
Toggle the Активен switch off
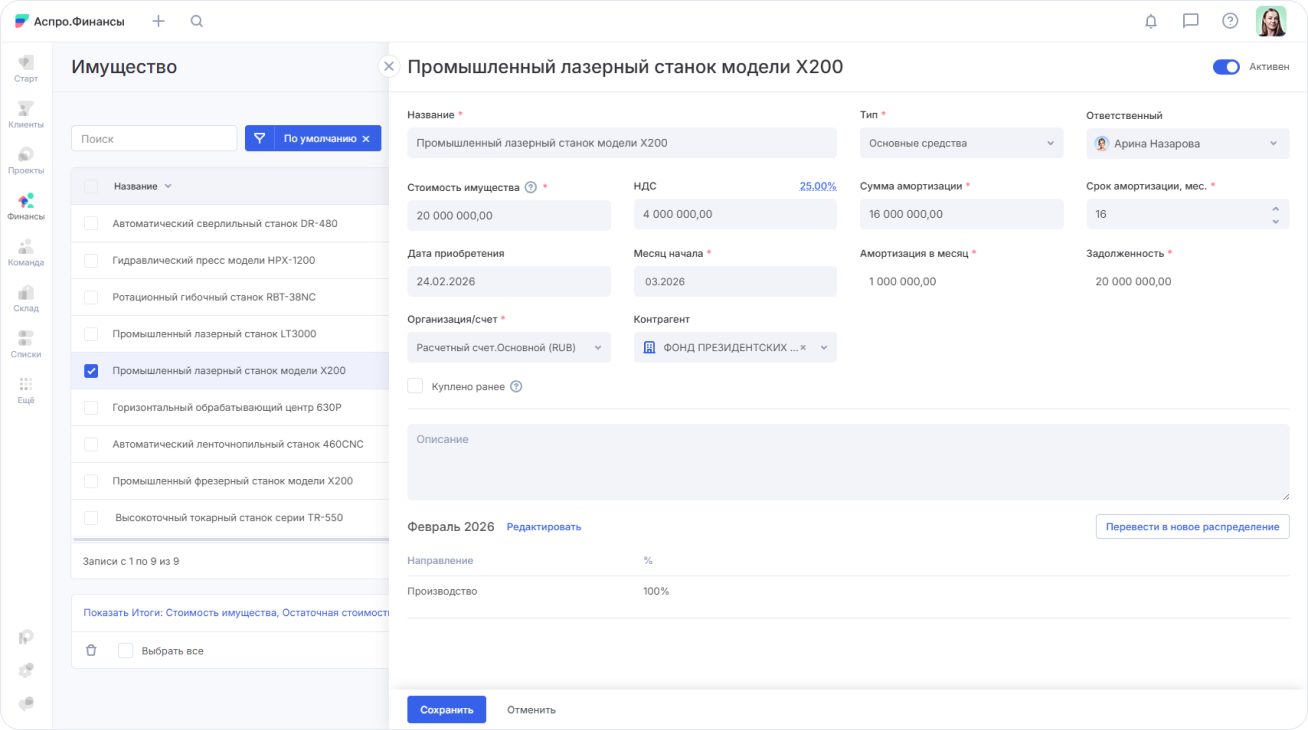click(x=1225, y=67)
